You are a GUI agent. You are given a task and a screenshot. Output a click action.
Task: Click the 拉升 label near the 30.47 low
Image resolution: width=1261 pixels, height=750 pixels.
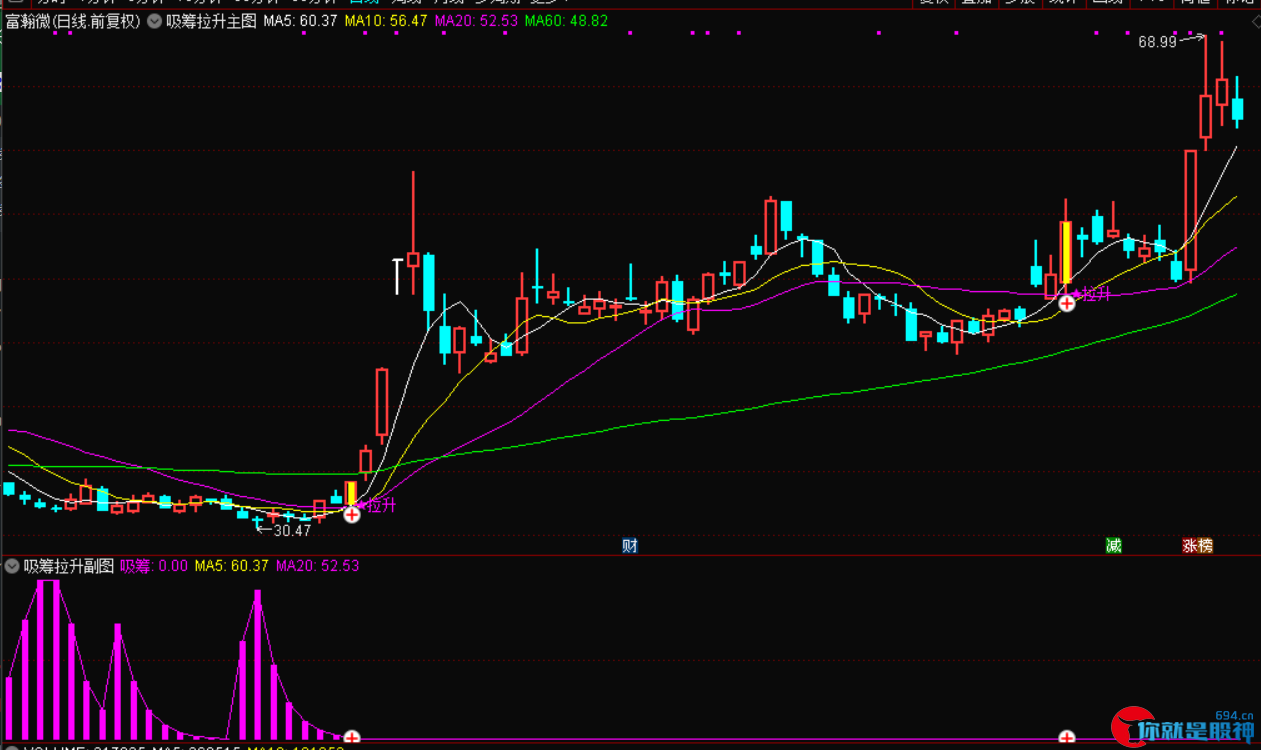(x=380, y=505)
